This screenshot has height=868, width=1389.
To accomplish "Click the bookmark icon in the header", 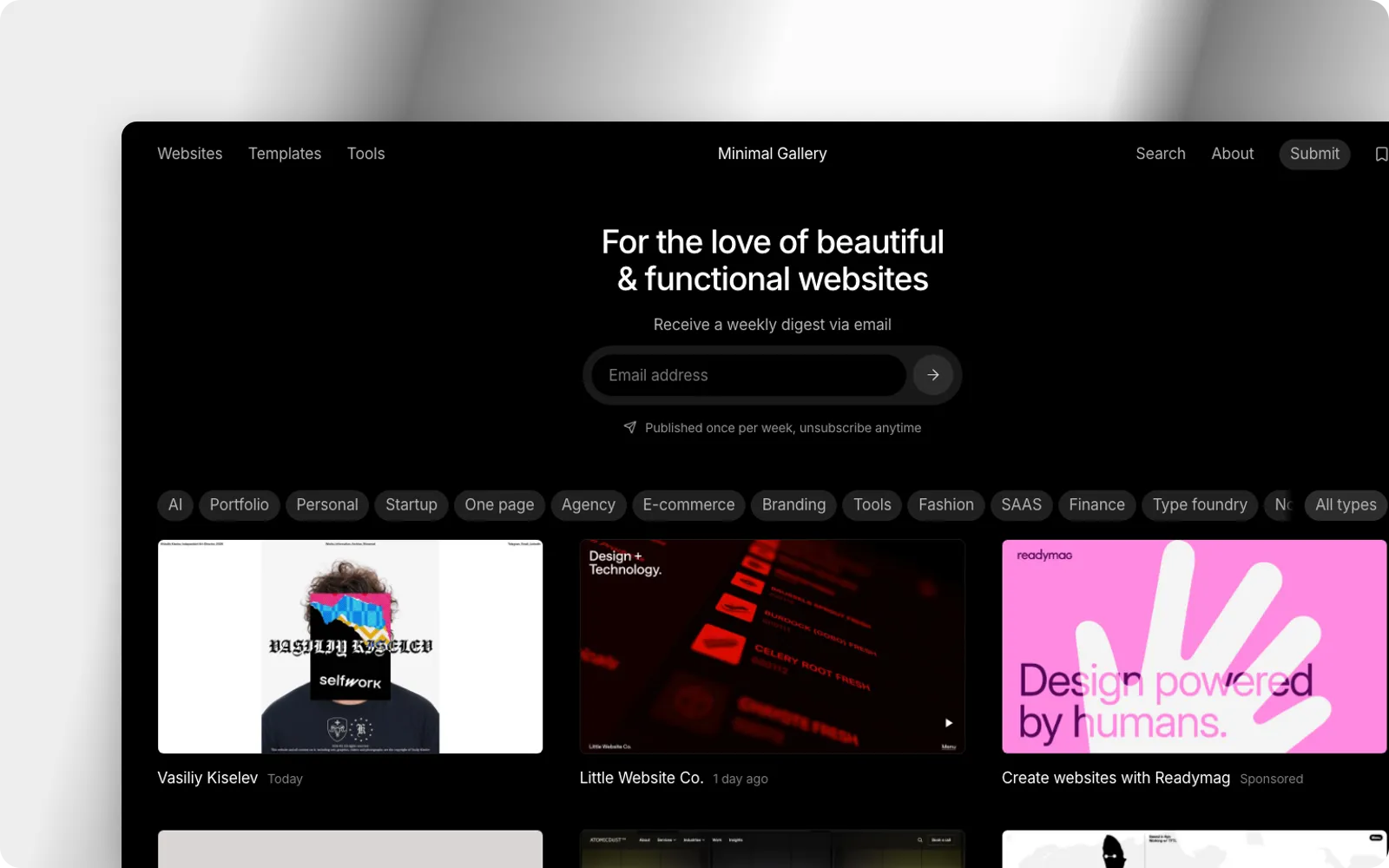I will coord(1380,154).
